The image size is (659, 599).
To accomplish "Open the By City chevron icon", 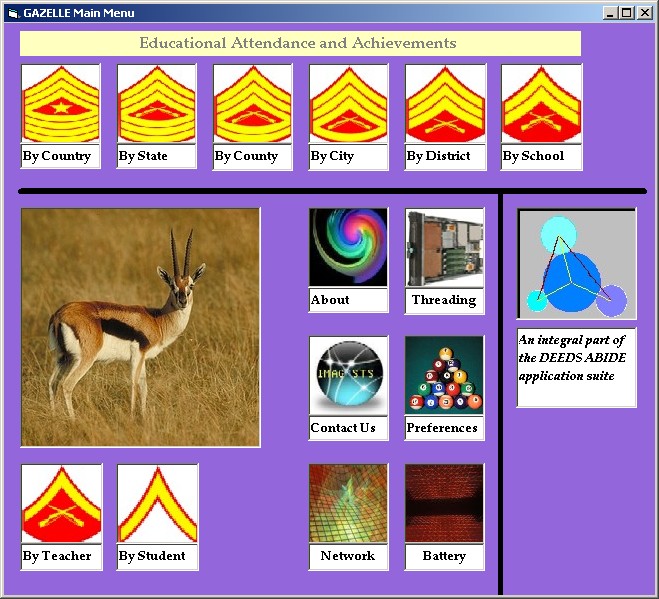I will [x=349, y=104].
